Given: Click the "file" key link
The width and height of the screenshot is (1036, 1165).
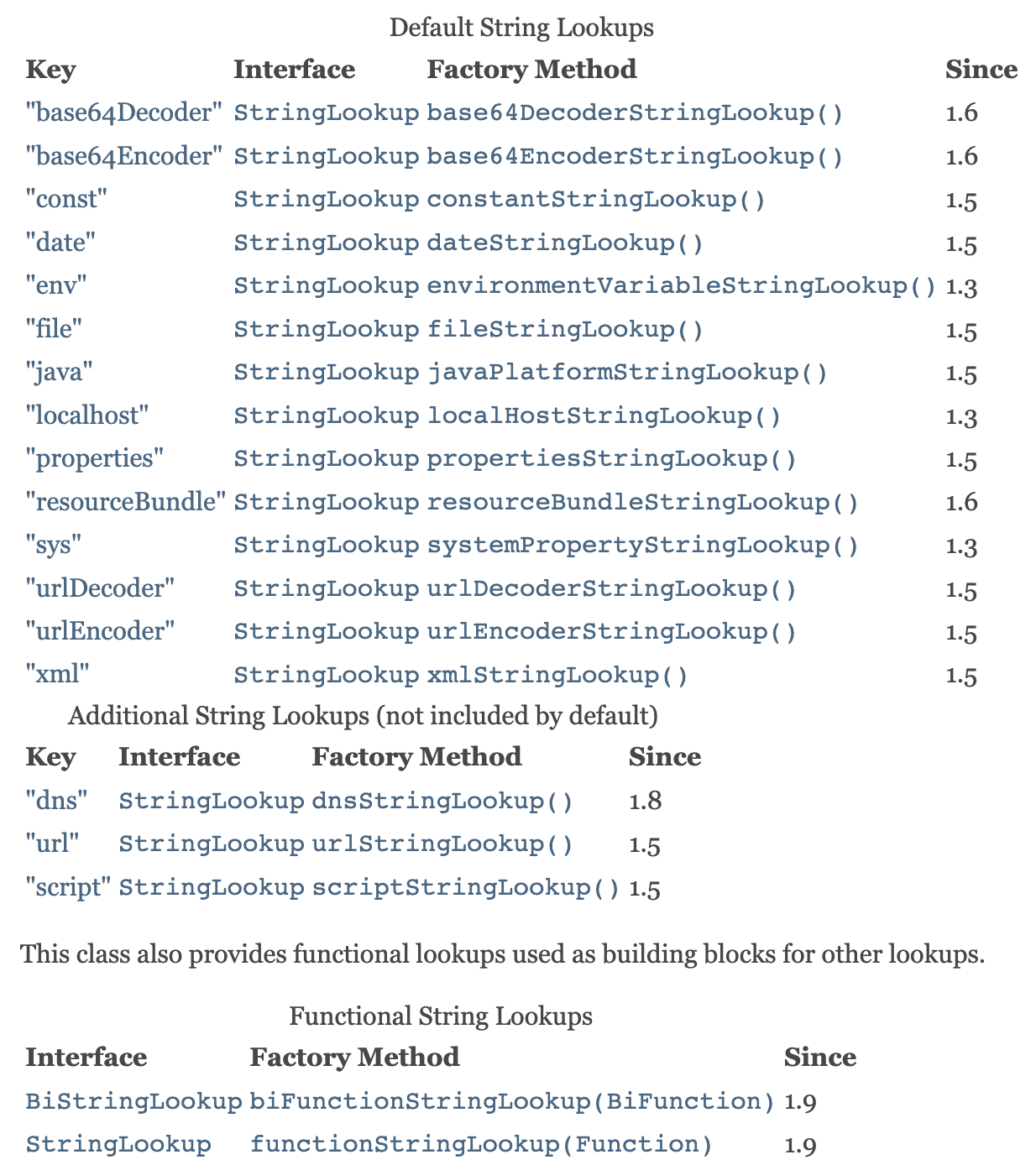Looking at the screenshot, I should click(x=55, y=330).
